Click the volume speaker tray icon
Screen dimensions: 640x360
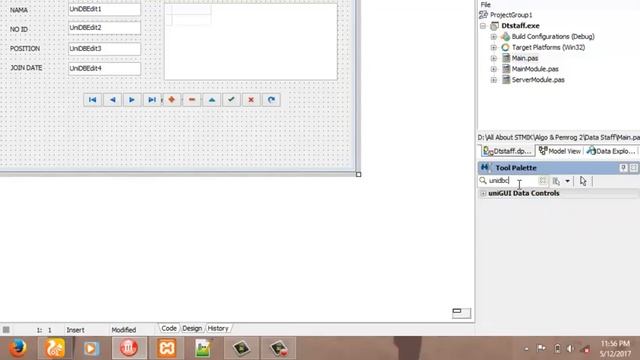pos(571,349)
